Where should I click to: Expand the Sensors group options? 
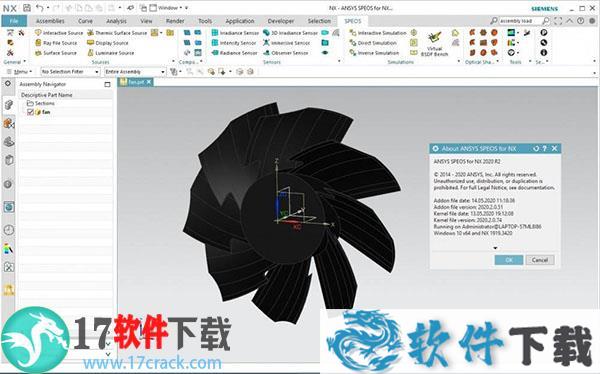tap(339, 61)
